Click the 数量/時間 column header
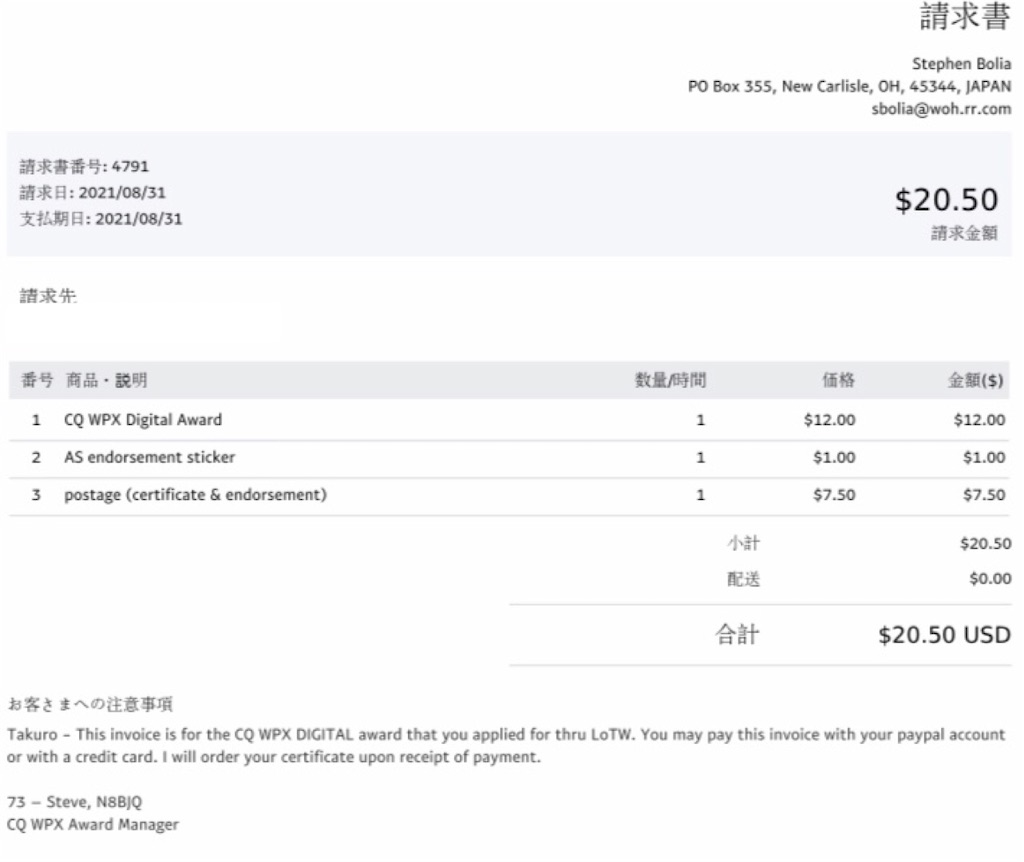Image resolution: width=1024 pixels, height=862 pixels. click(x=671, y=380)
